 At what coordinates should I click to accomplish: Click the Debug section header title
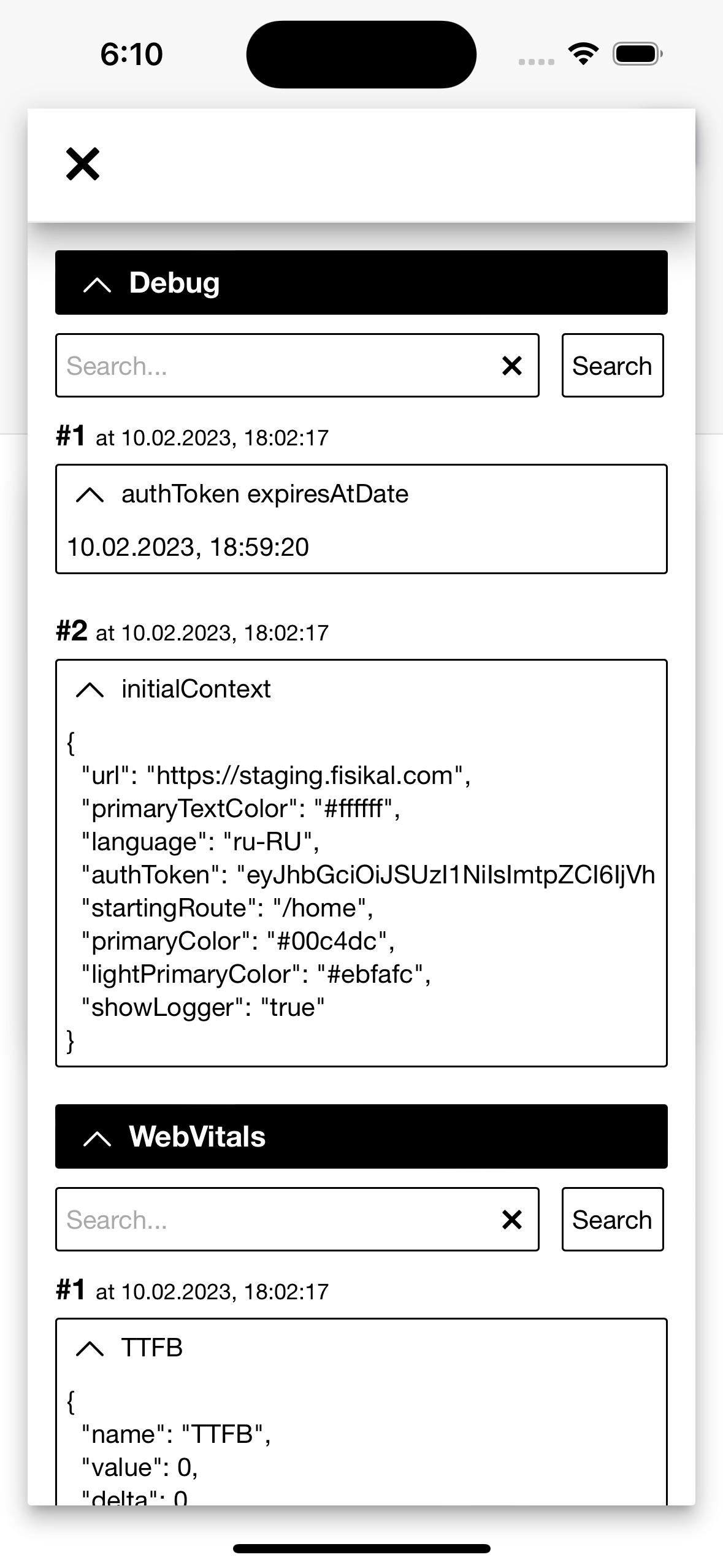(174, 283)
